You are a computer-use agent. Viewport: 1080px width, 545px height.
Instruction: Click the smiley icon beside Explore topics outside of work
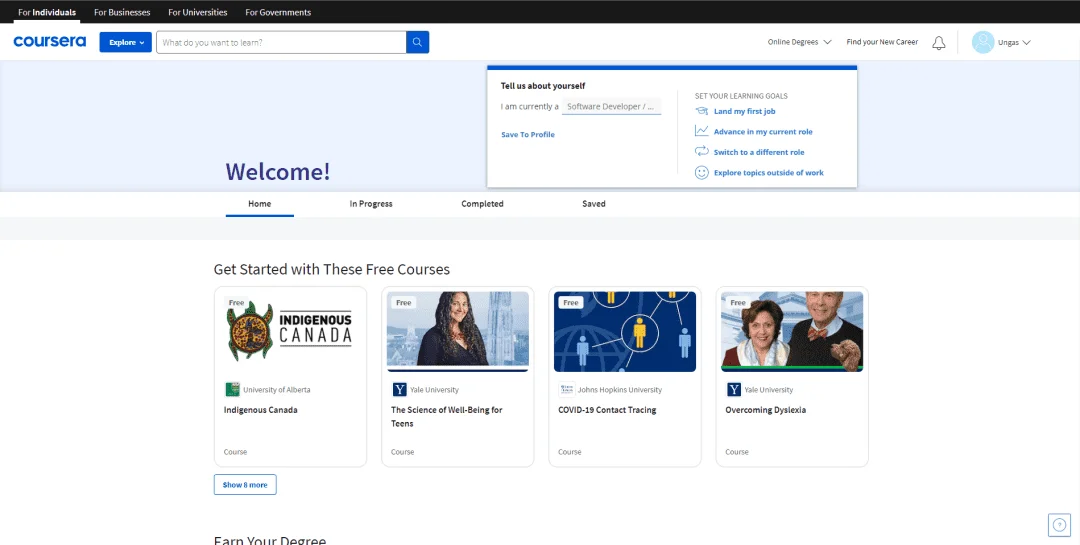pyautogui.click(x=701, y=172)
